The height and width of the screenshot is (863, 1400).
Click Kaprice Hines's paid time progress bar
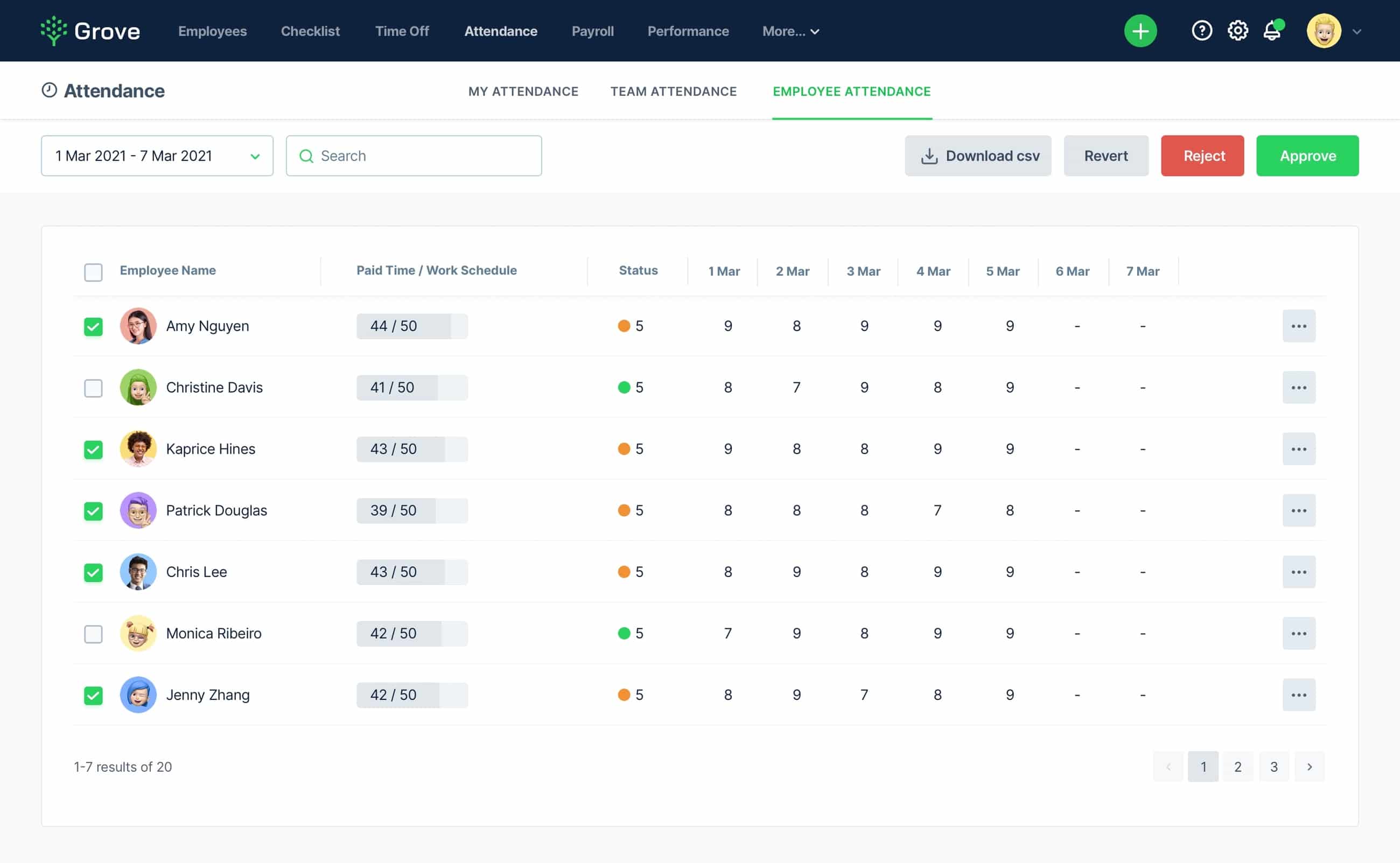pos(412,449)
